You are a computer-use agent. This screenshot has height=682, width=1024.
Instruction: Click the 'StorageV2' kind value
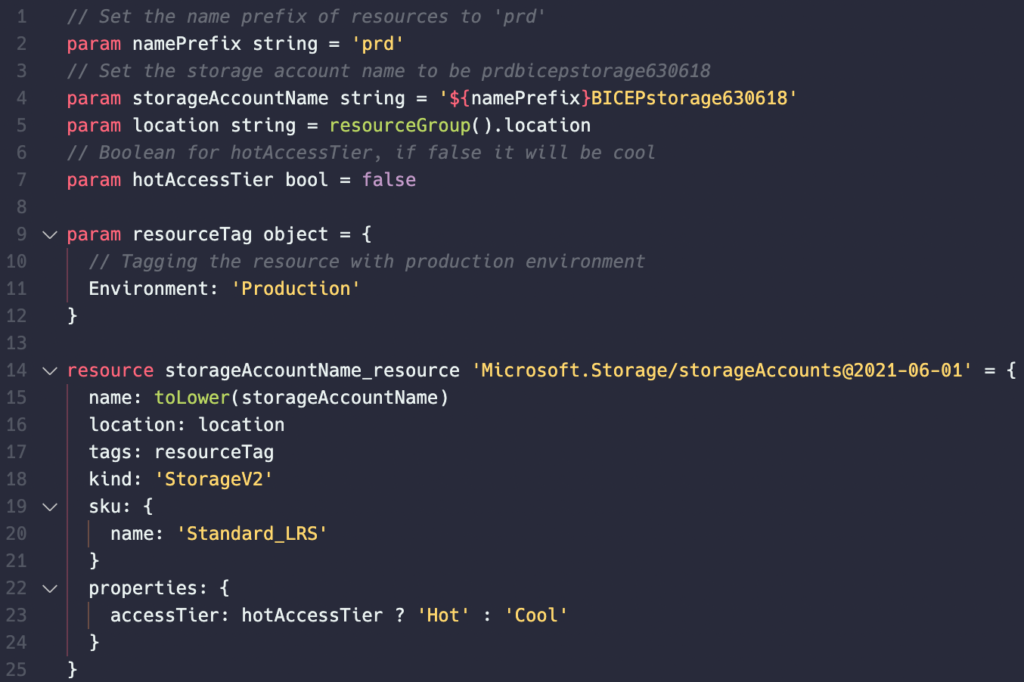tap(214, 479)
